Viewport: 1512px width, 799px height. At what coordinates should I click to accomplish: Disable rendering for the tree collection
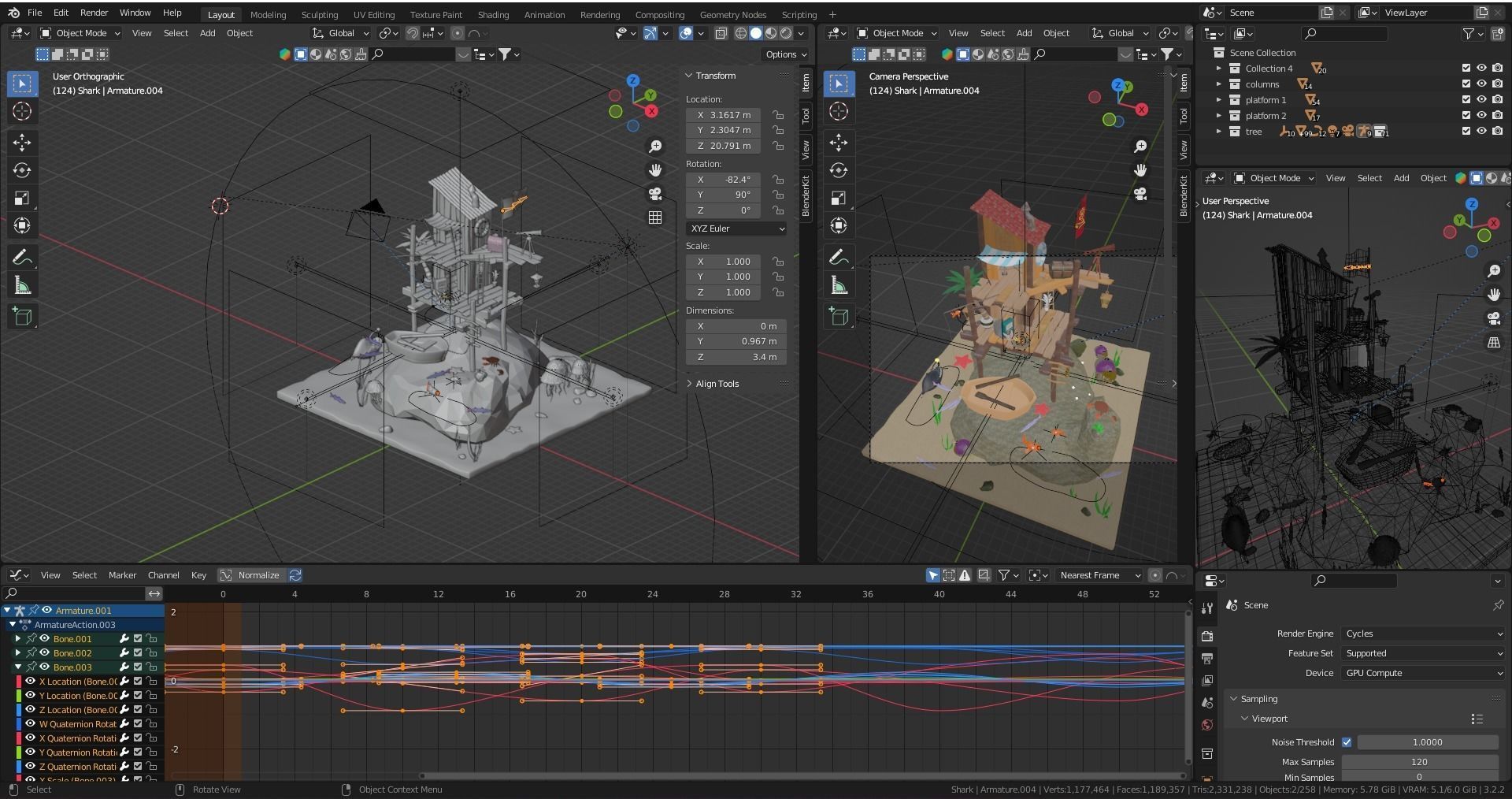pos(1497,132)
